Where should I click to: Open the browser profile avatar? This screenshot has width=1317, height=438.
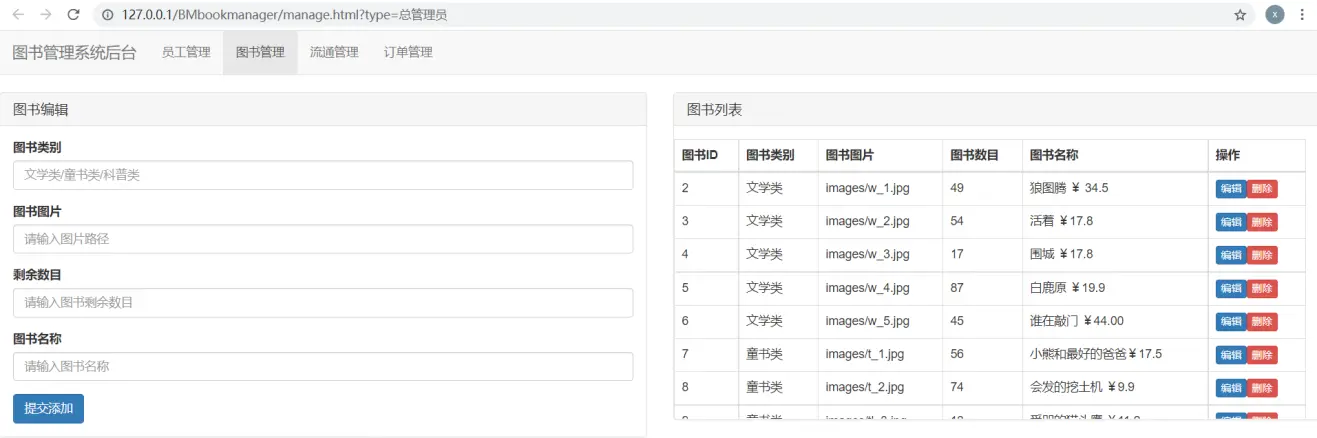click(1274, 15)
